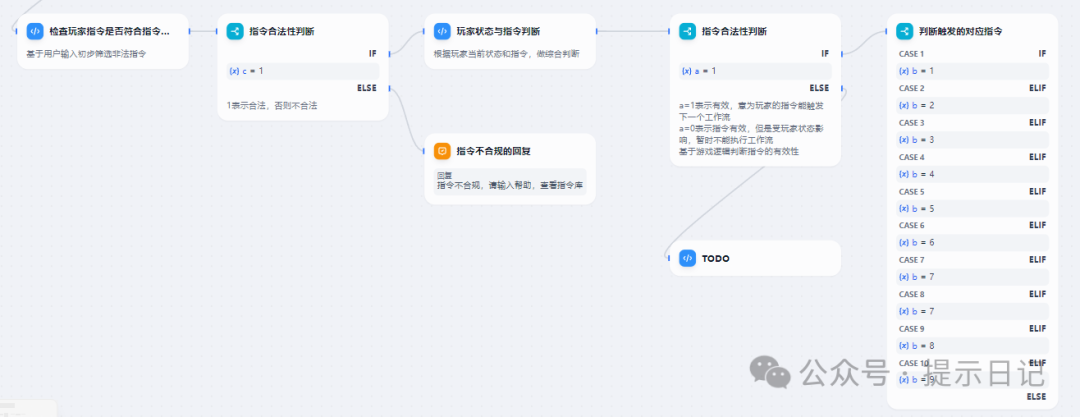1080x417 pixels.
Task: Click branch icon of node containing c = 1
Action: coord(235,32)
